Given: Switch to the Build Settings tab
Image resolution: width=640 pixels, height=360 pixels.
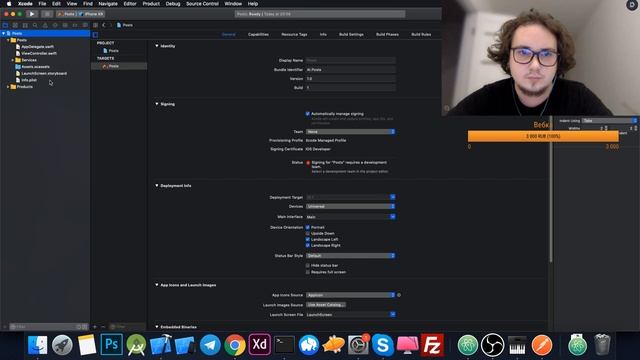Looking at the screenshot, I should [x=351, y=35].
